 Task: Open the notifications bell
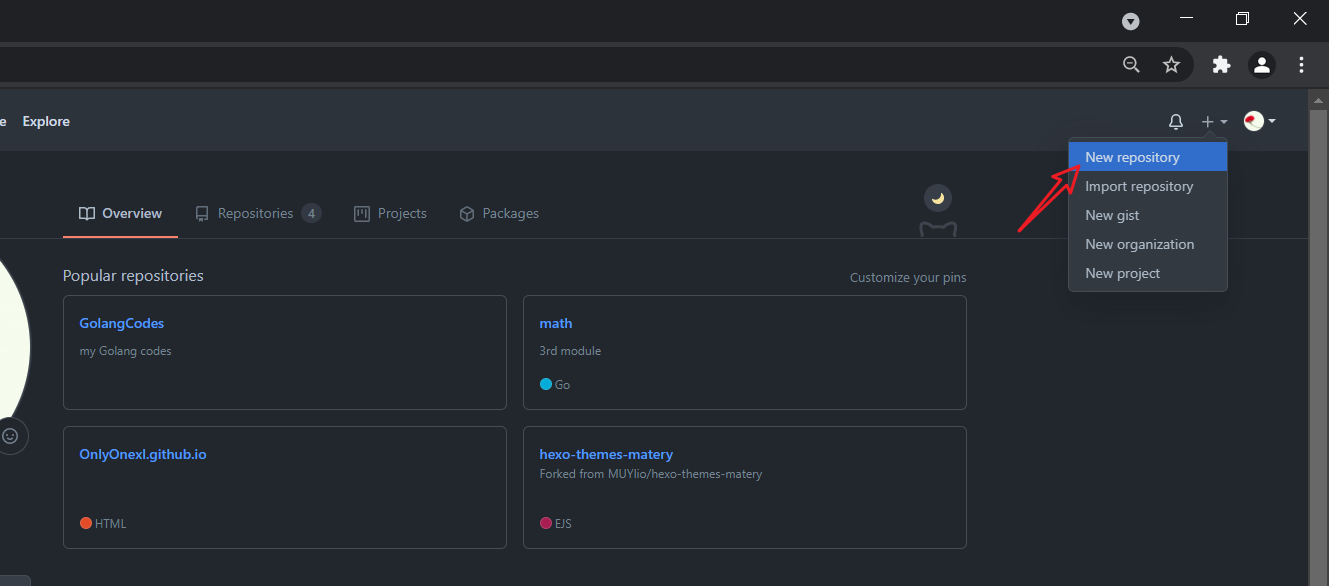1176,122
